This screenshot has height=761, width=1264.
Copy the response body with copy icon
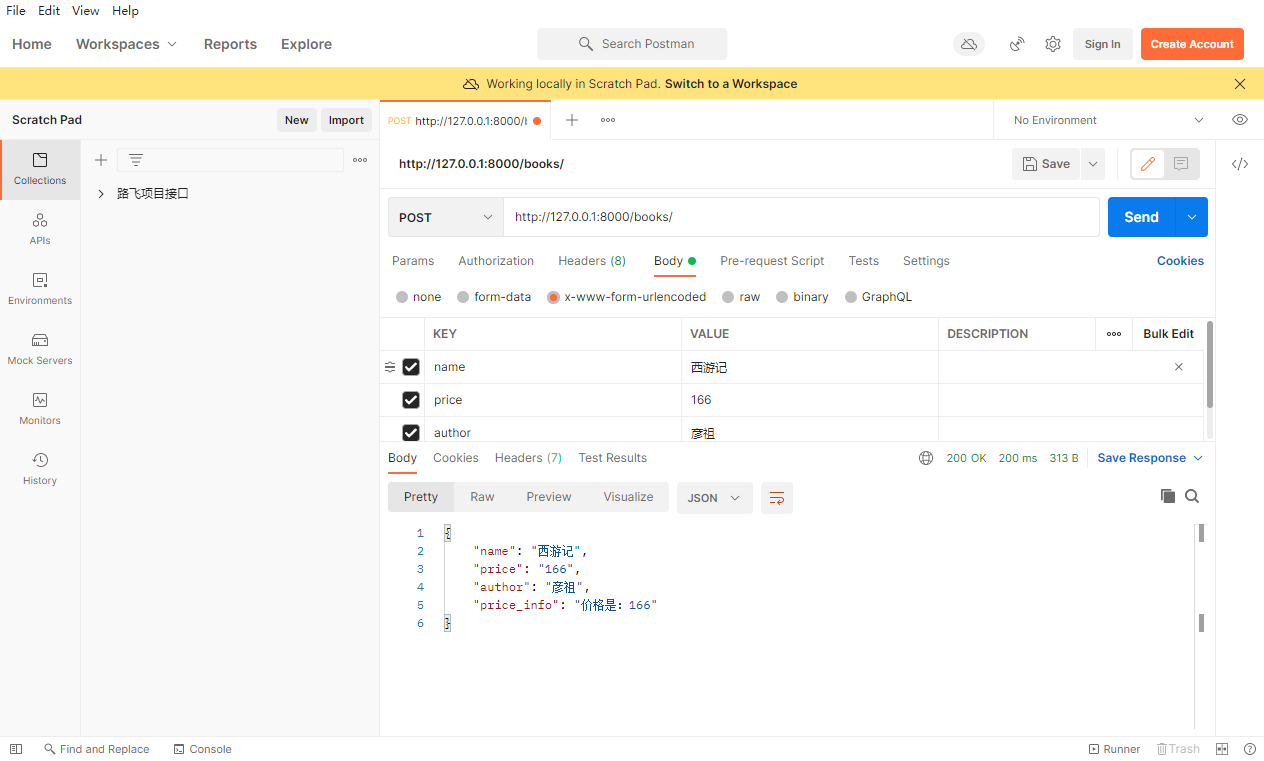[x=1167, y=496]
